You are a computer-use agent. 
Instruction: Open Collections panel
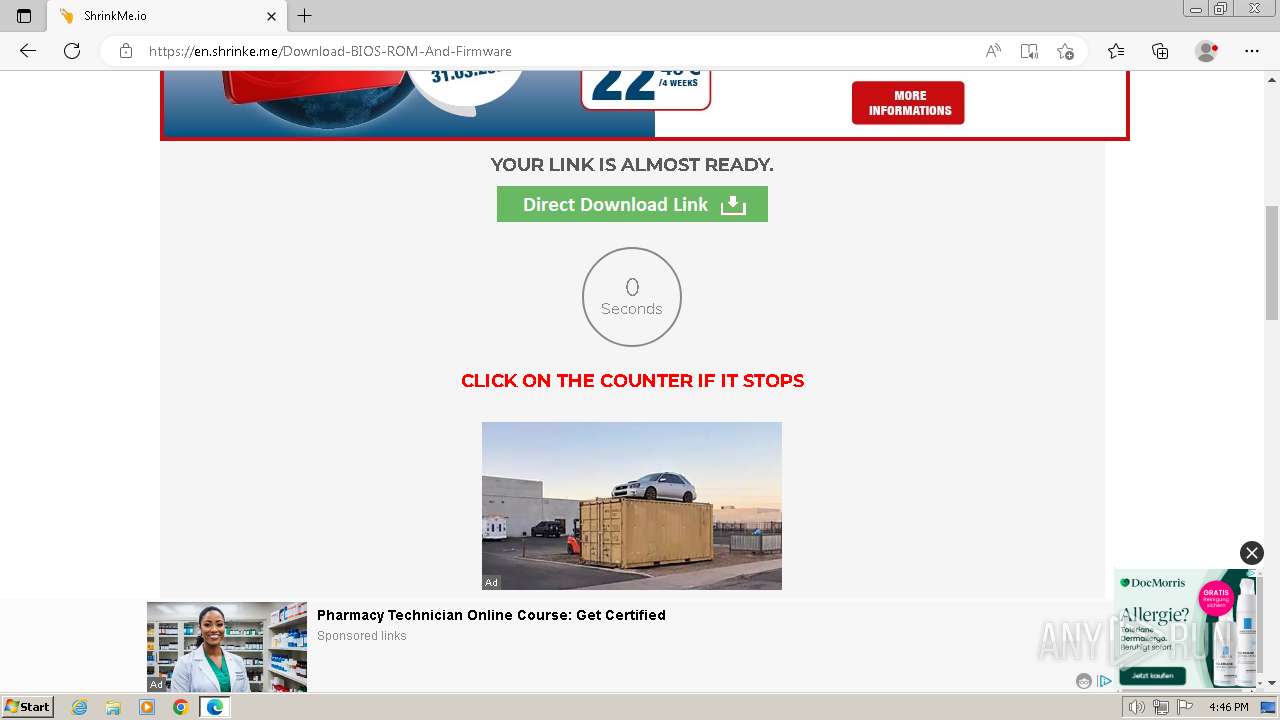[x=1160, y=51]
